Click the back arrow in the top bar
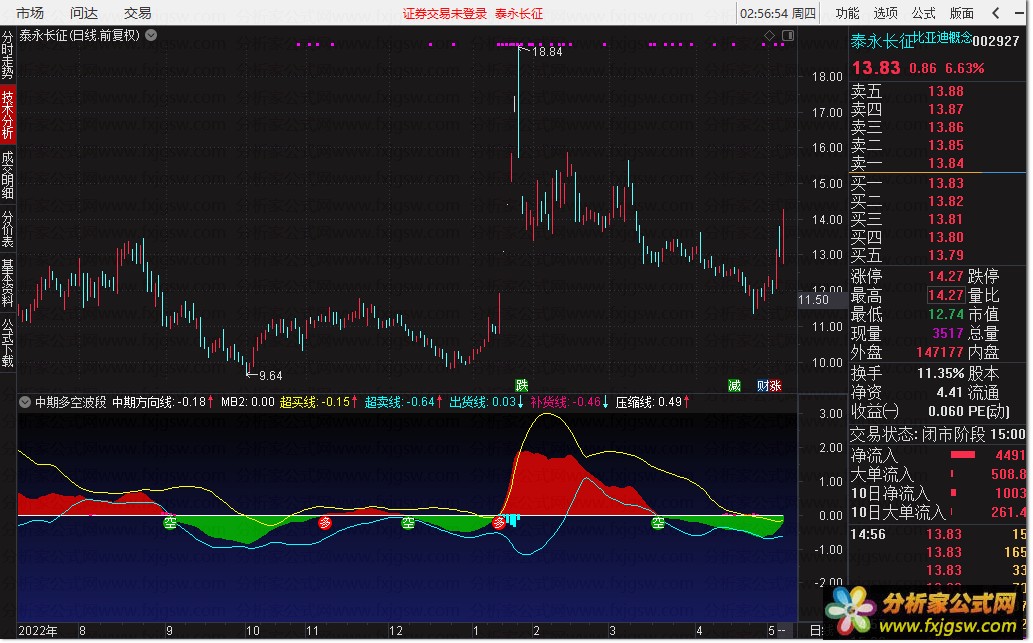The image size is (1033, 643). coord(996,13)
